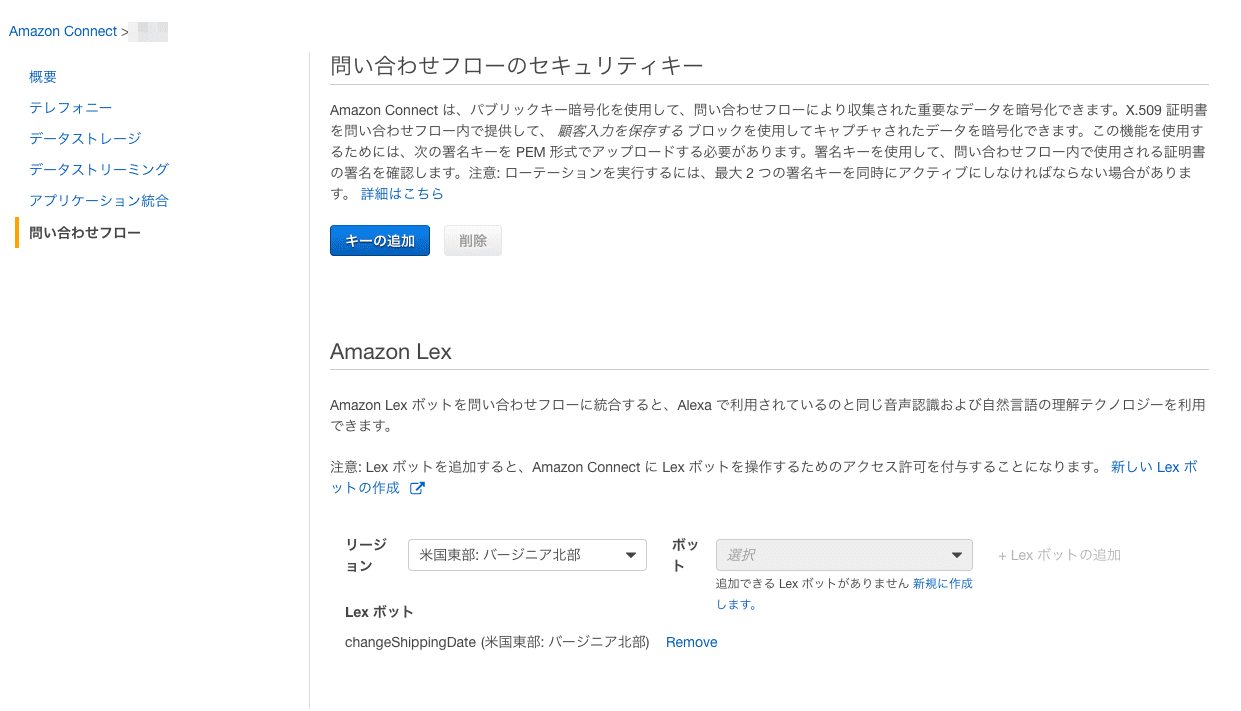Select データストレージ in the sidebar
This screenshot has height=711, width=1241.
(85, 139)
